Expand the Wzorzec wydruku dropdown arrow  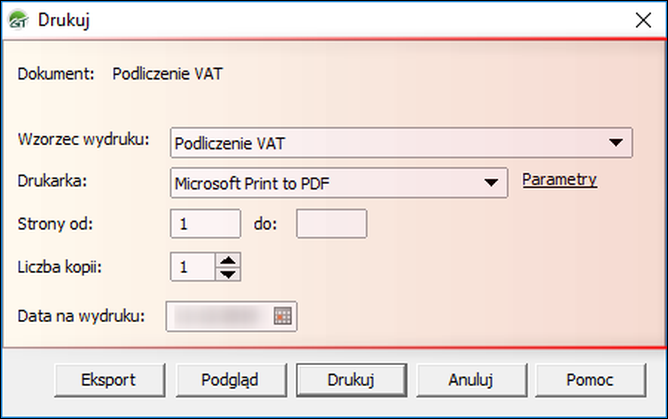(x=616, y=142)
